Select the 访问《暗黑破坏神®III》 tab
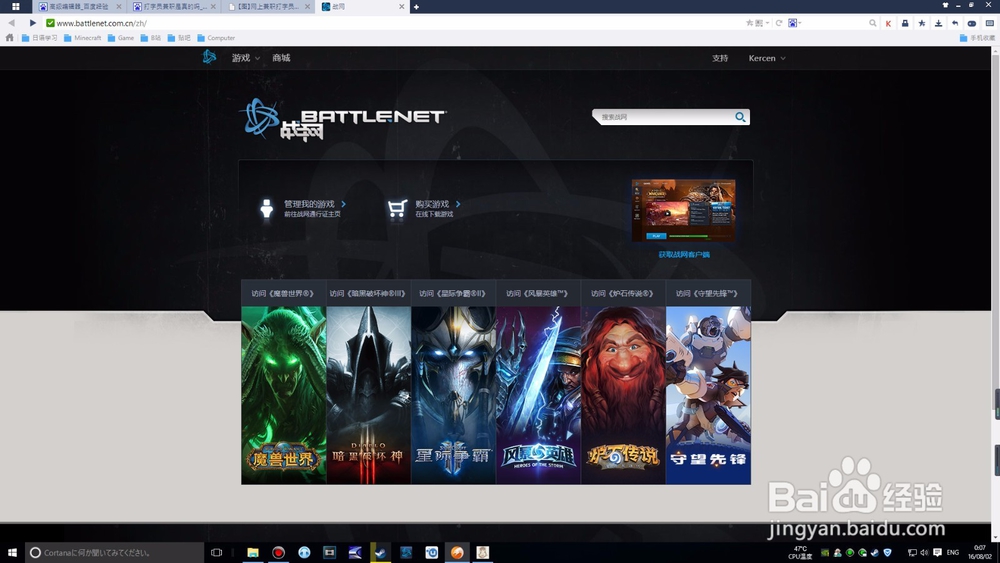Image resolution: width=1000 pixels, height=563 pixels. (368, 293)
